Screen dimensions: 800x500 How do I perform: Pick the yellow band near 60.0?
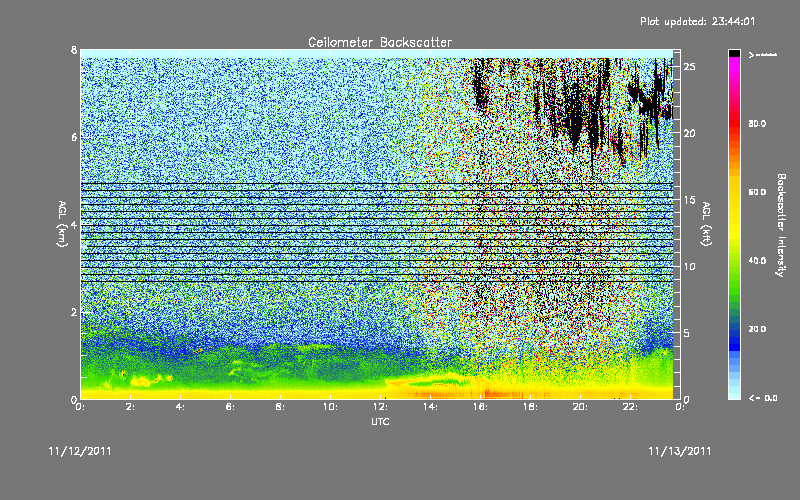pyautogui.click(x=734, y=192)
